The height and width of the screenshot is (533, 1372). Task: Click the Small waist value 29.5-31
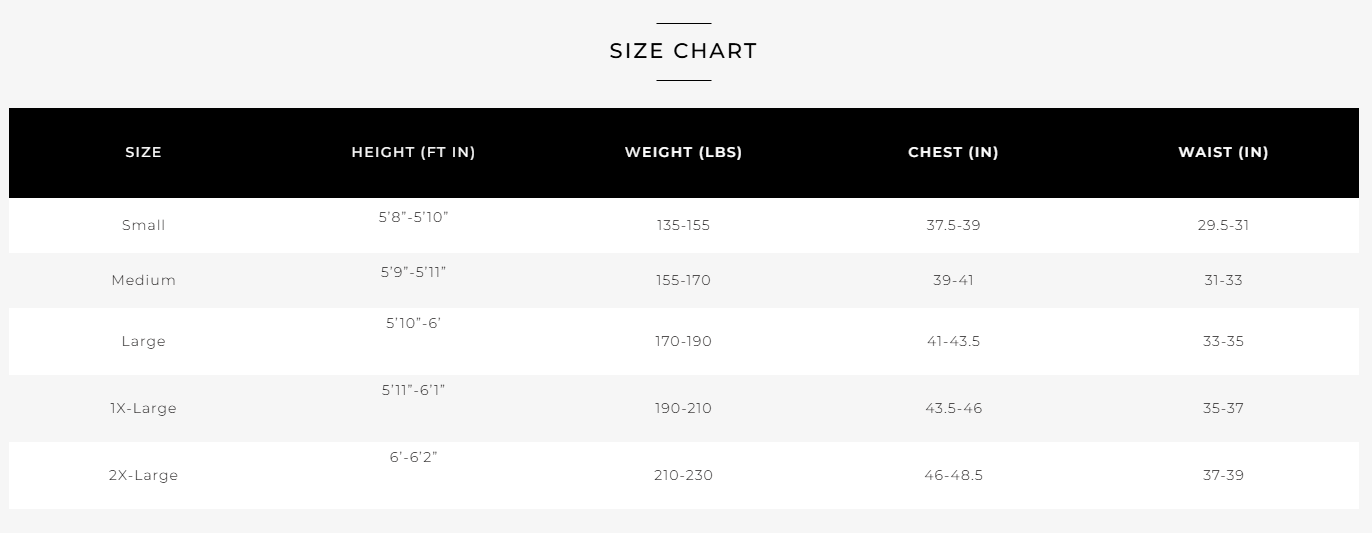click(1223, 225)
